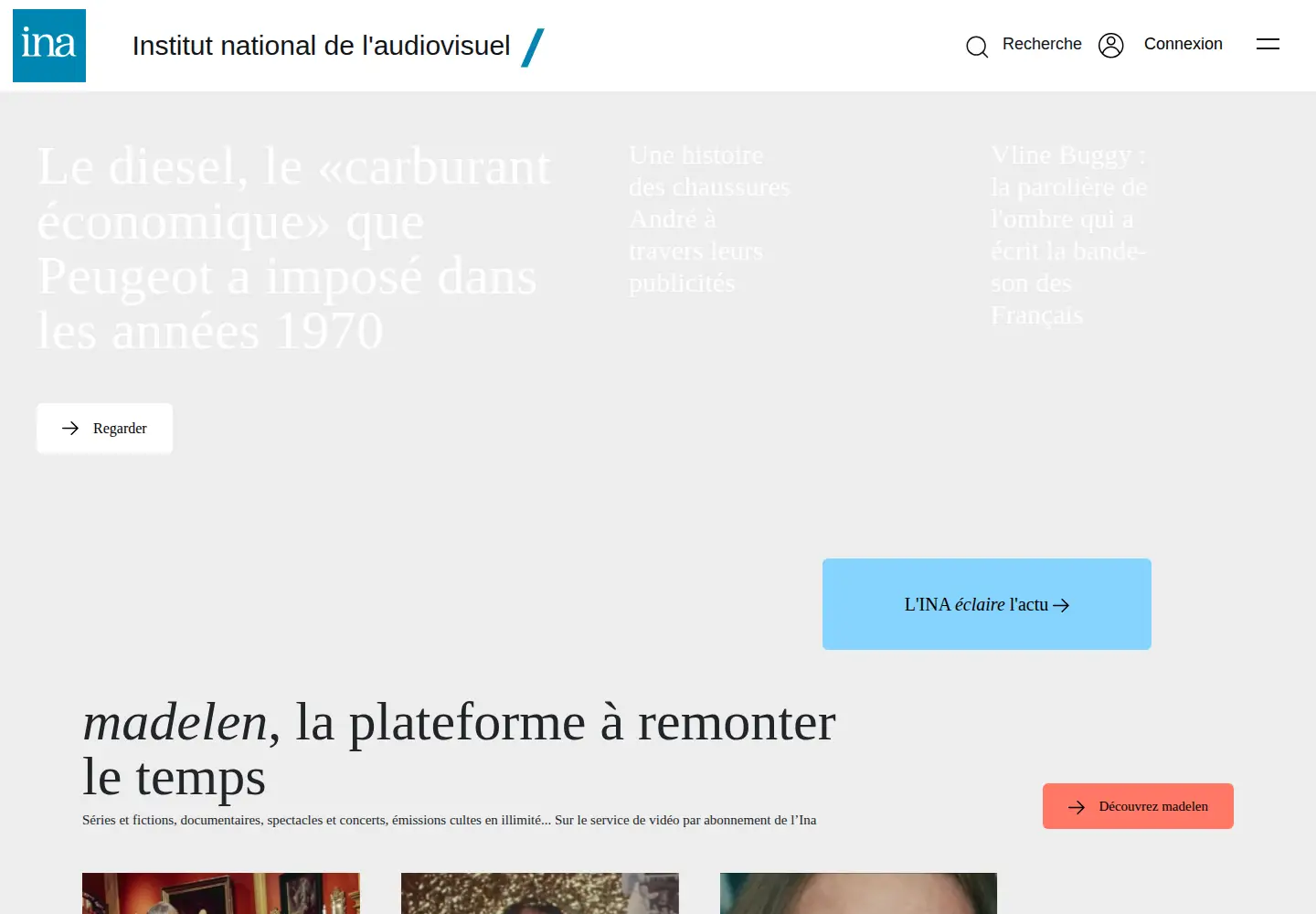This screenshot has width=1316, height=914.
Task: Open the diesel Peugeot headline article
Action: 294,249
